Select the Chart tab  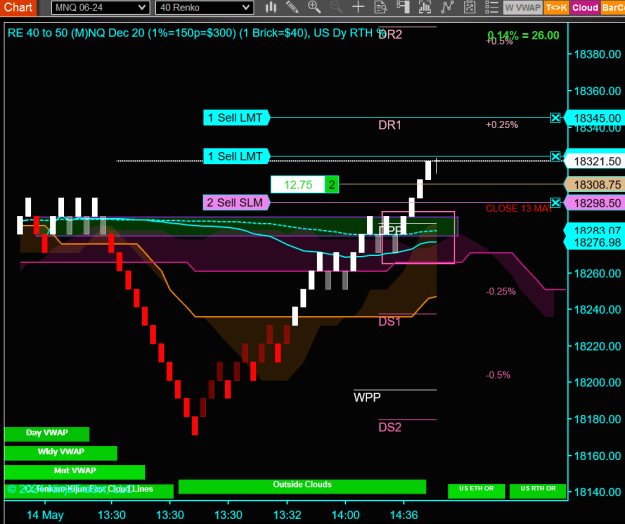18,8
